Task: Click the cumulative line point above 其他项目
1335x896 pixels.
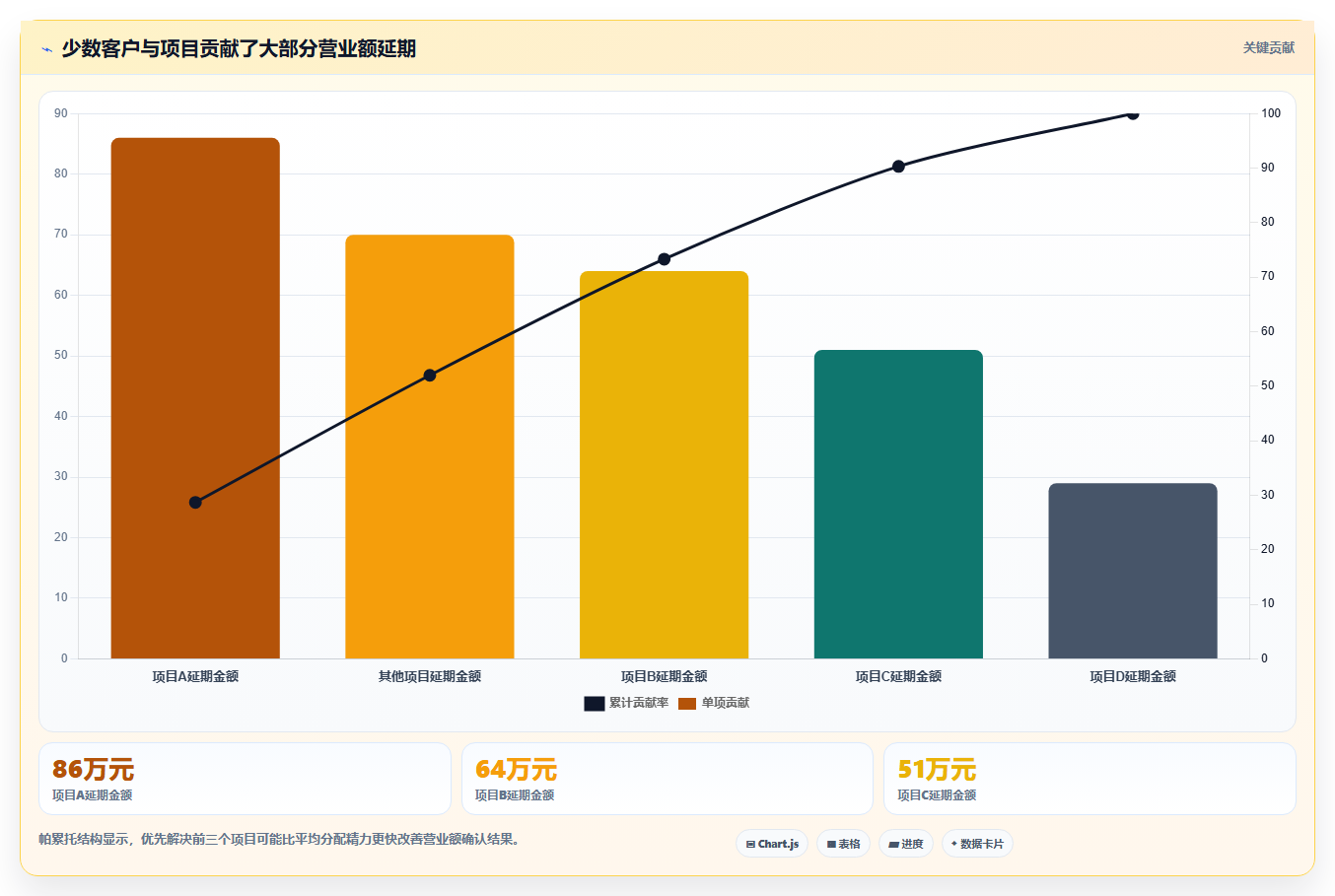Action: (x=430, y=376)
